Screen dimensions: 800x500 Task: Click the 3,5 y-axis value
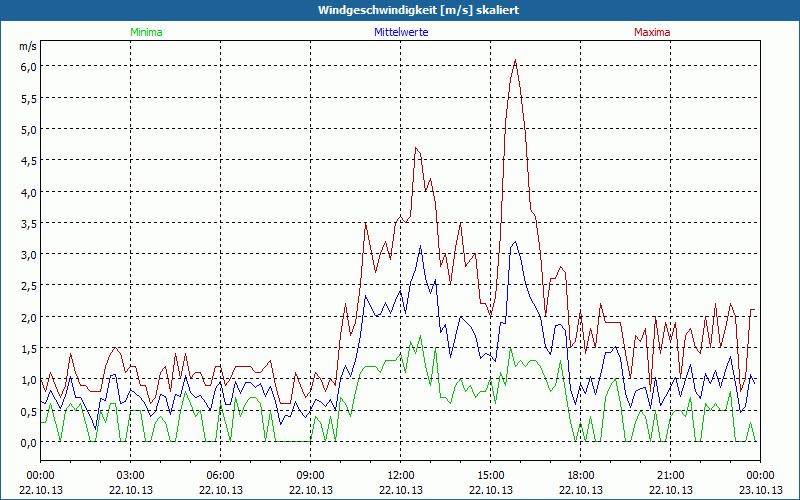coord(29,223)
